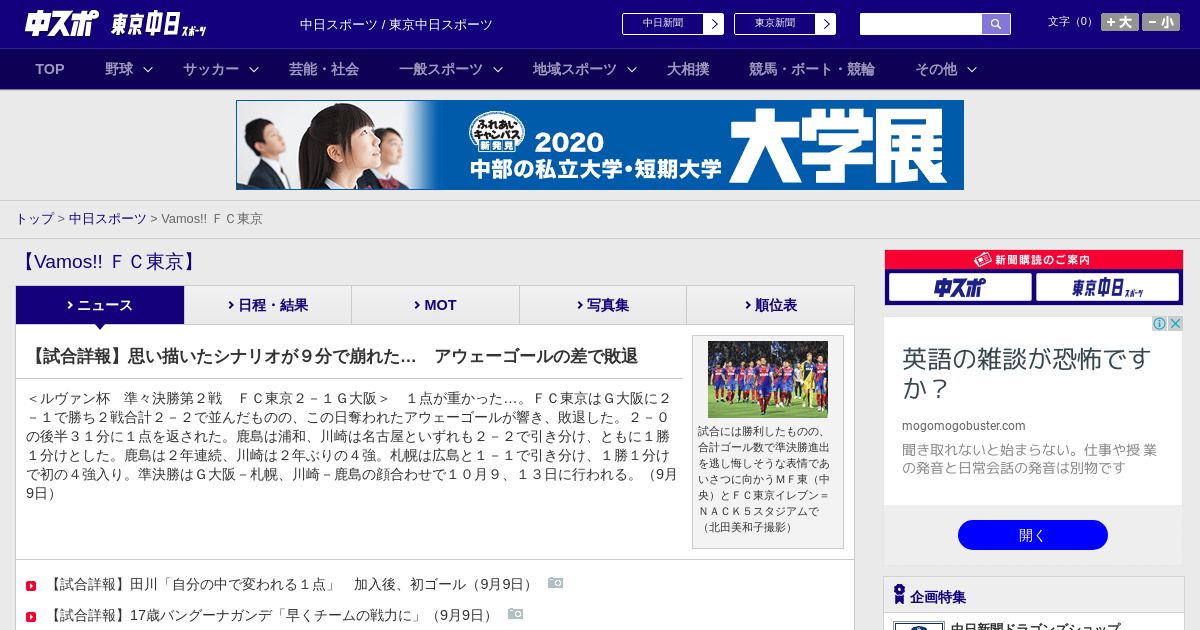Select the ニュース tab
This screenshot has width=1200, height=630.
tap(100, 305)
